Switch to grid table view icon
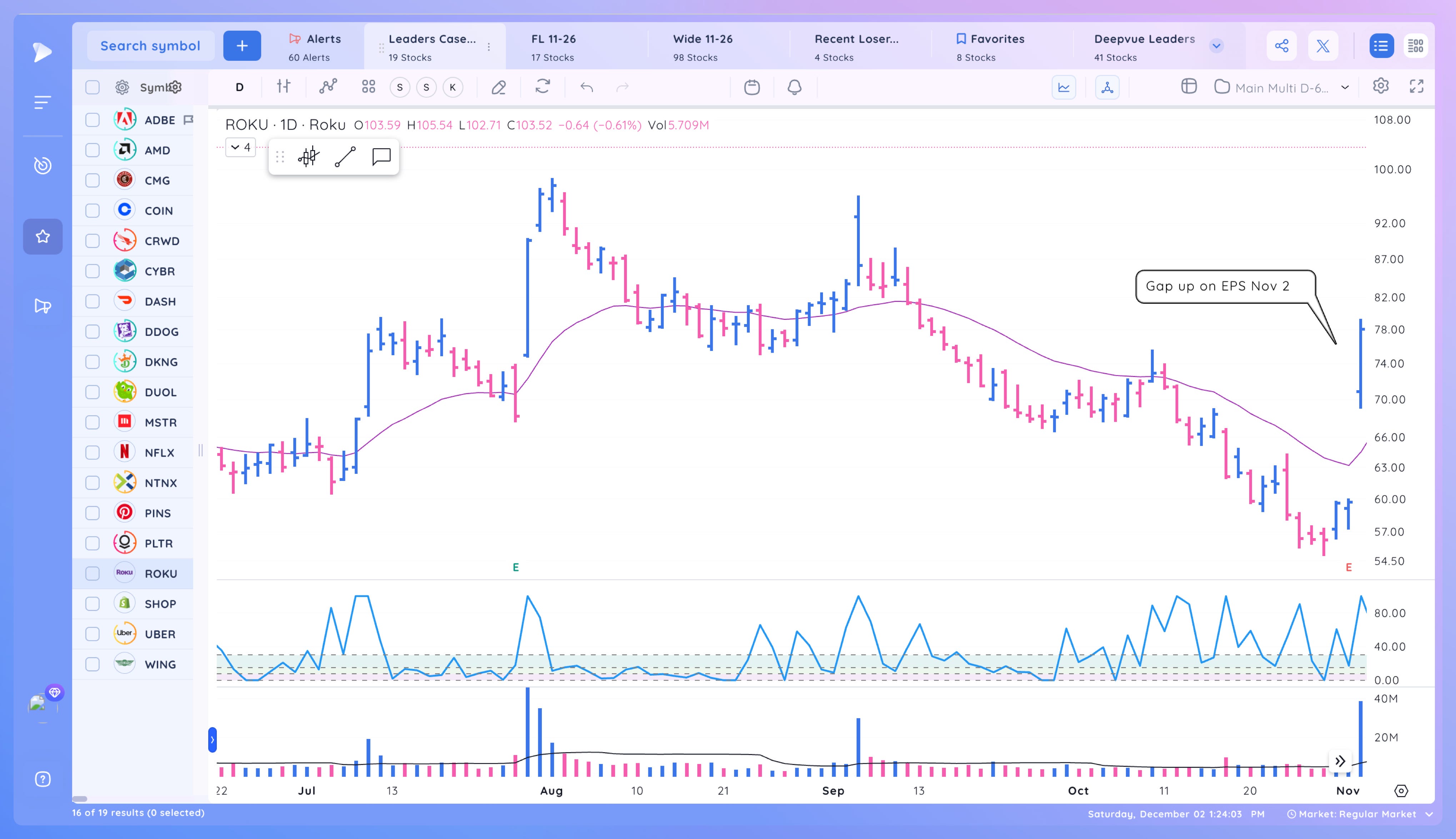This screenshot has width=1456, height=839. click(x=1415, y=45)
